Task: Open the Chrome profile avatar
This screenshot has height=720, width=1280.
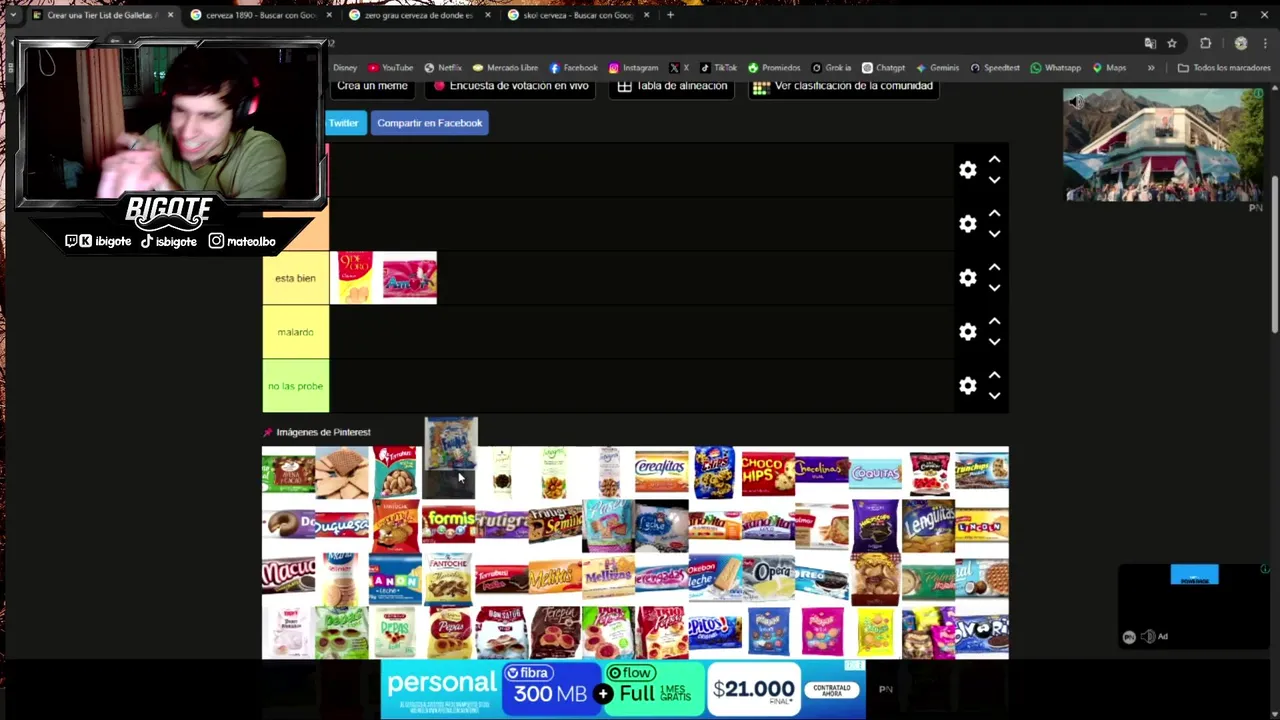Action: coord(1241,43)
